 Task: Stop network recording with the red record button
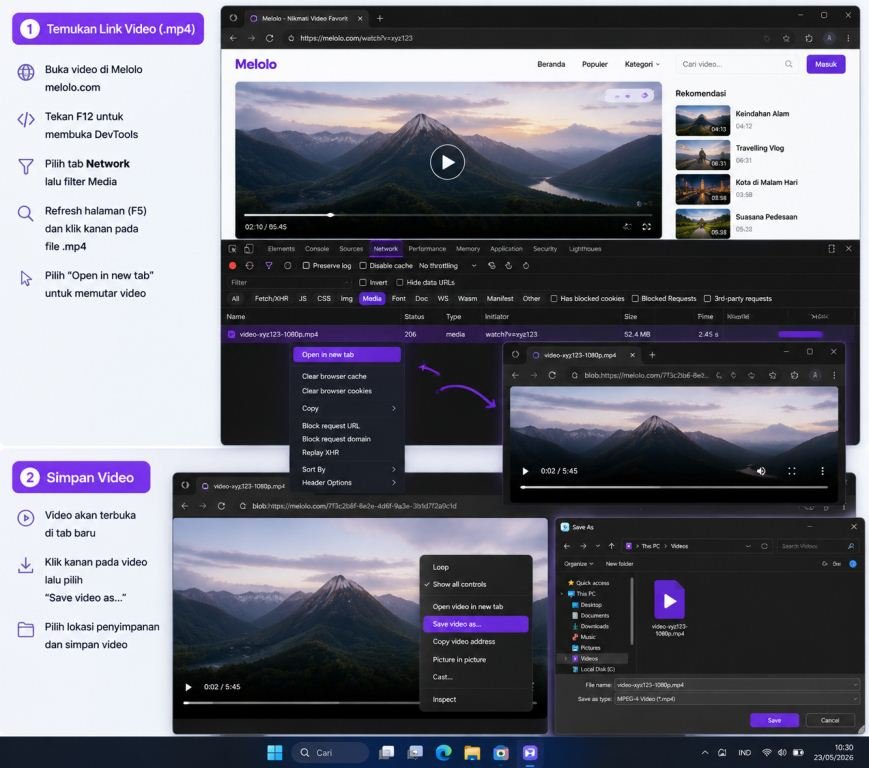coord(233,265)
